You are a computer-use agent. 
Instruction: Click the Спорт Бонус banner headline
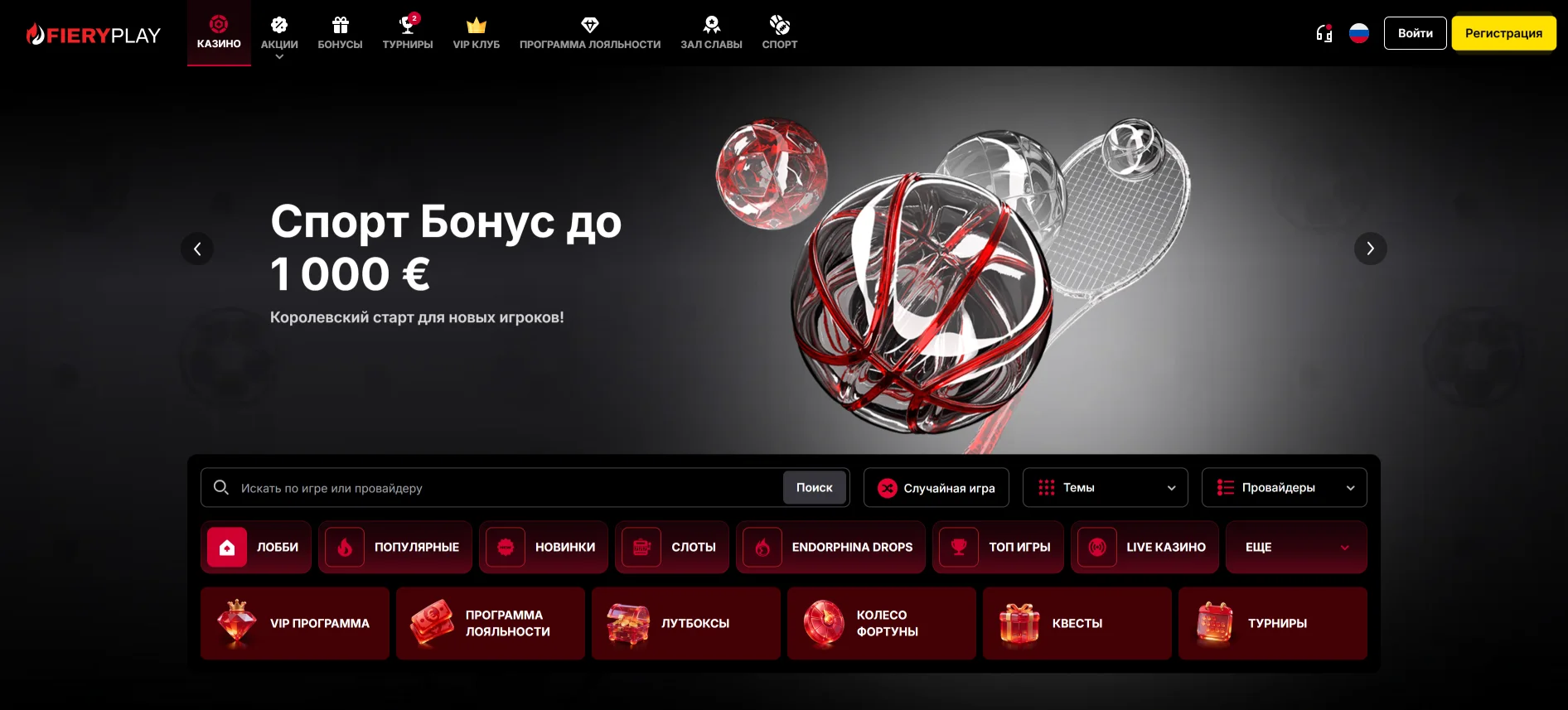(446, 247)
